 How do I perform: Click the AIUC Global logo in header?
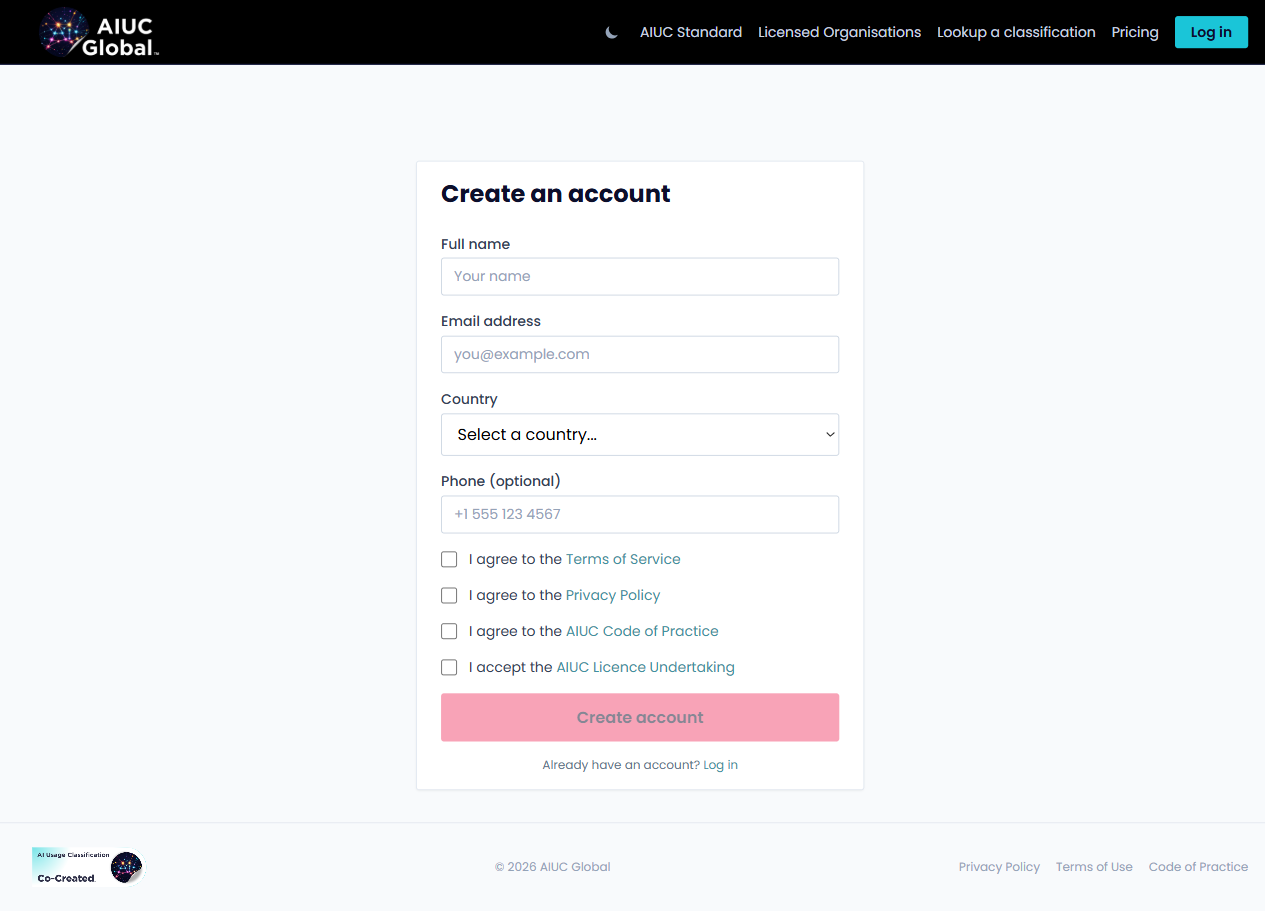point(99,32)
